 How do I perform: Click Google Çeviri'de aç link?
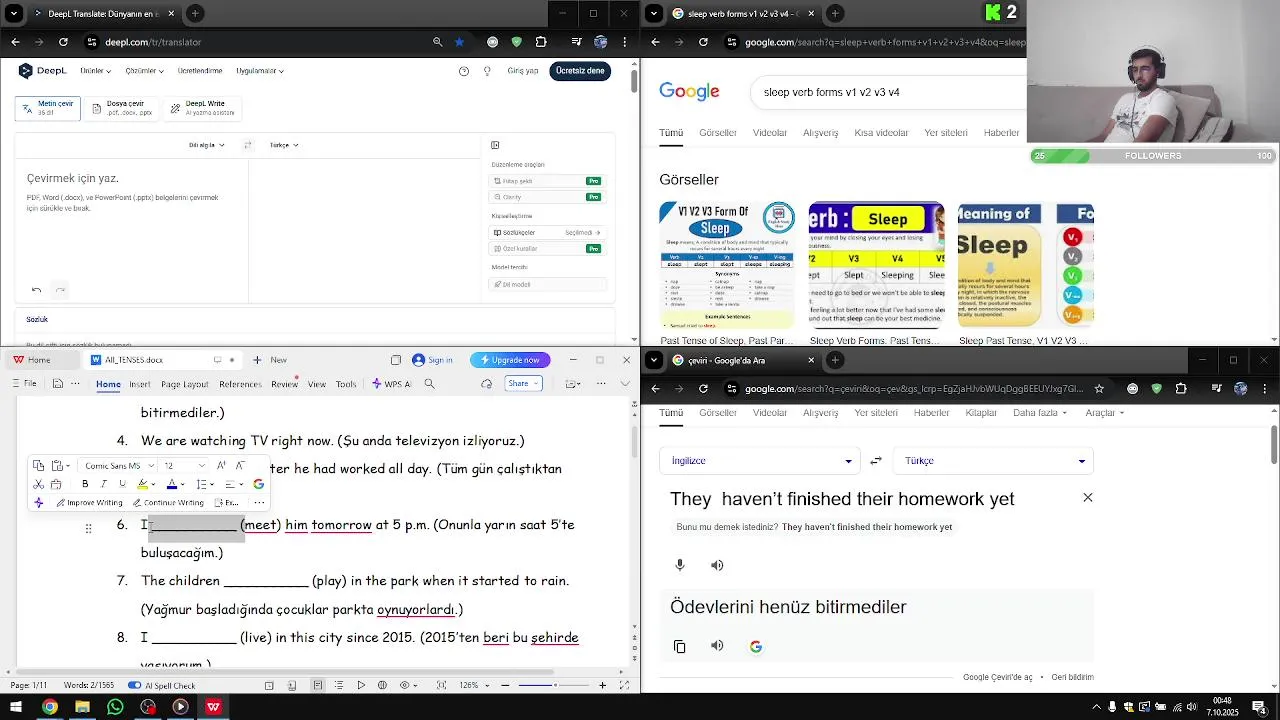(x=997, y=677)
